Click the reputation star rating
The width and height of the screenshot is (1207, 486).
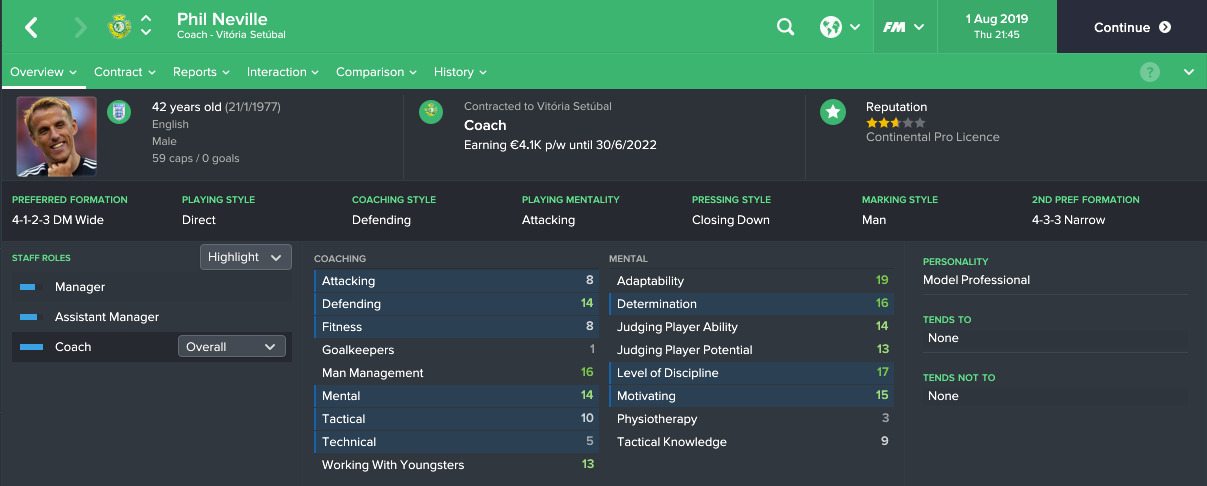(x=896, y=122)
